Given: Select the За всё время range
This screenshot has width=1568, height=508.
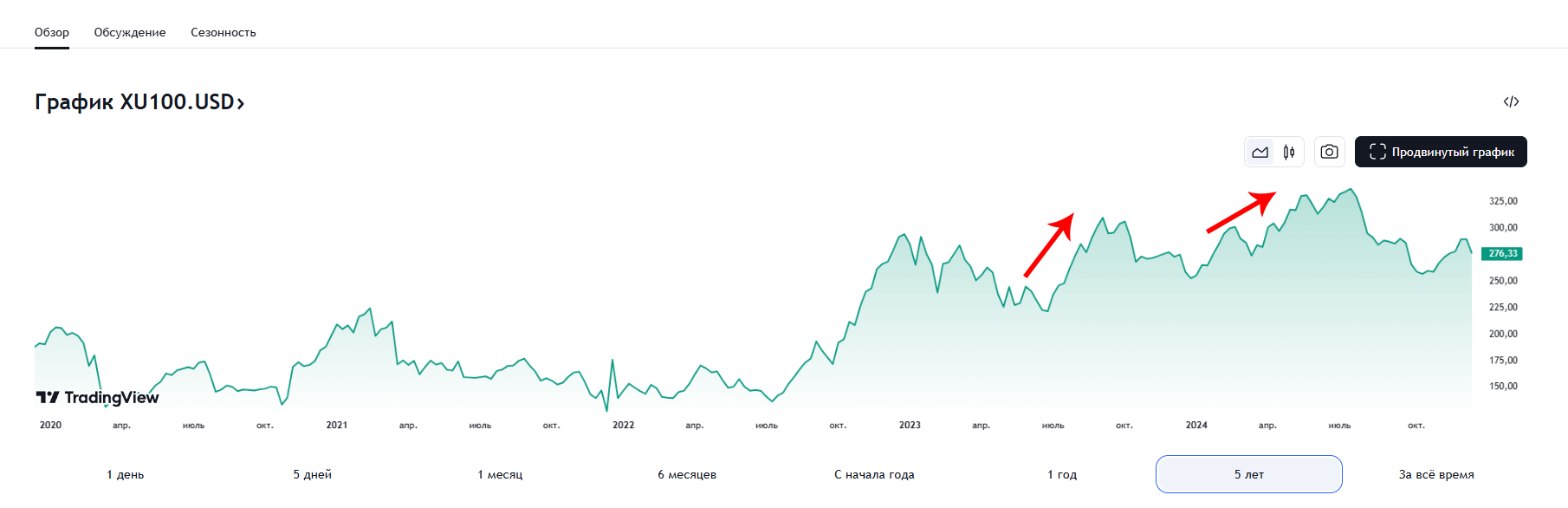Looking at the screenshot, I should [1435, 474].
